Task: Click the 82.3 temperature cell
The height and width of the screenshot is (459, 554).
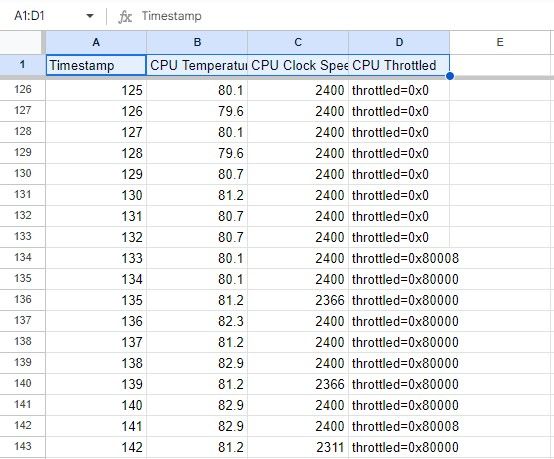Action: tap(197, 321)
